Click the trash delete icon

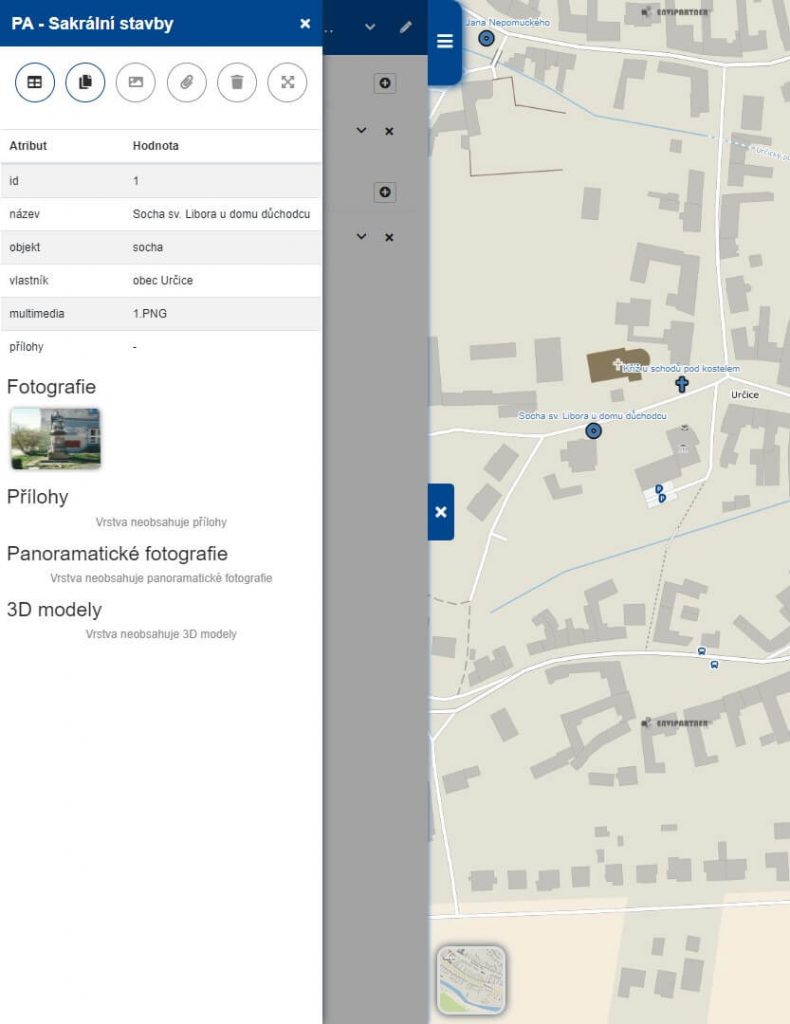pos(237,83)
